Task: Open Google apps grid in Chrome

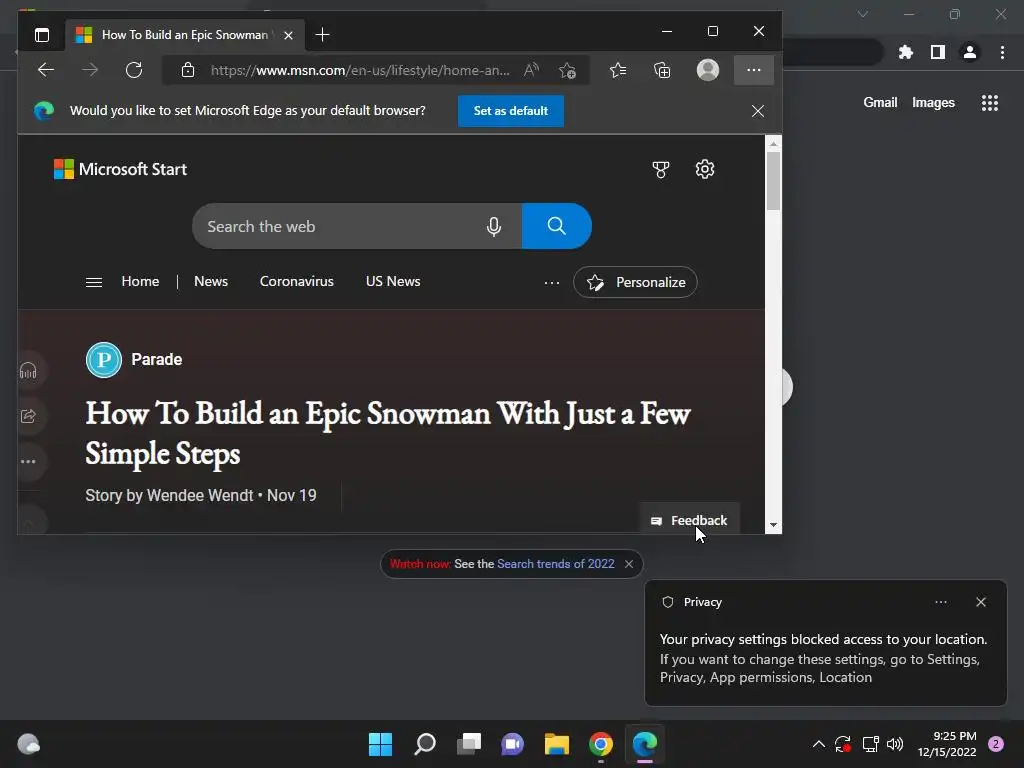Action: [990, 103]
